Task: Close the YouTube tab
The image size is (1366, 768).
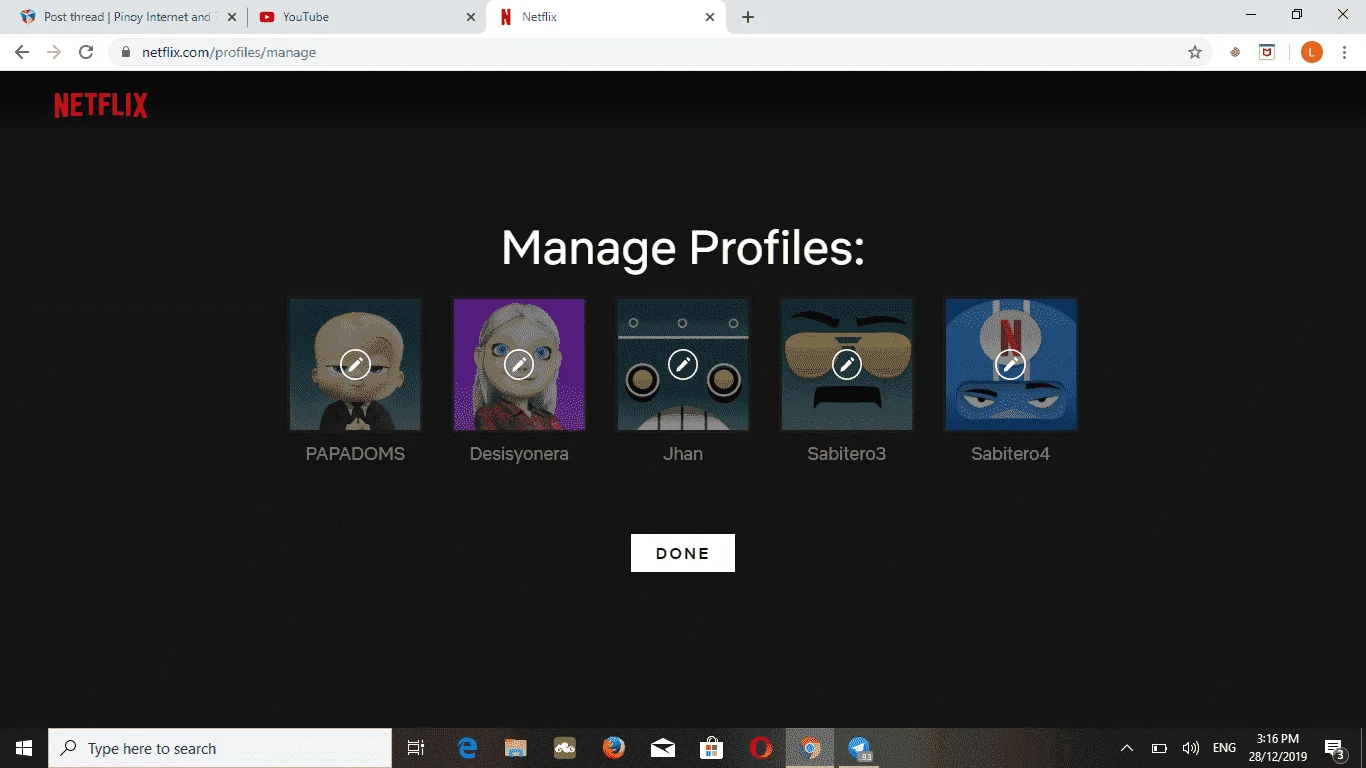Action: tap(471, 17)
